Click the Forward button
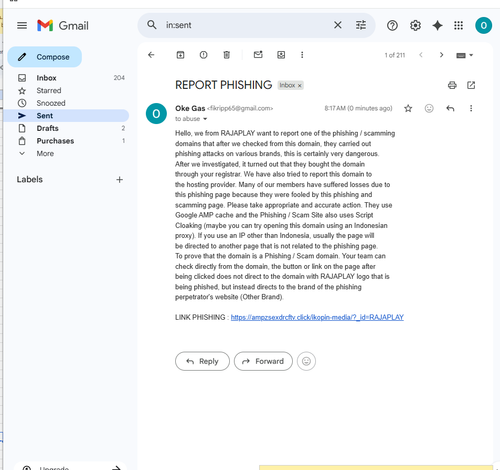This screenshot has height=470, width=500. pos(263,361)
